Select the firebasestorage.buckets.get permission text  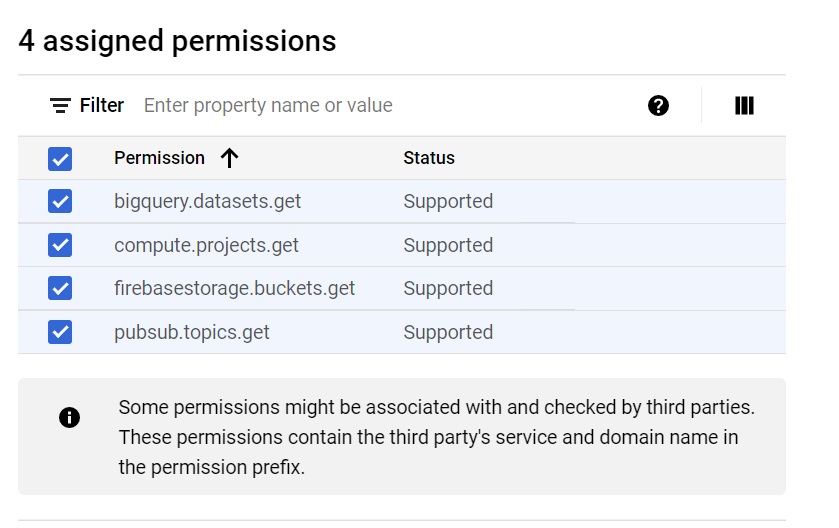234,288
